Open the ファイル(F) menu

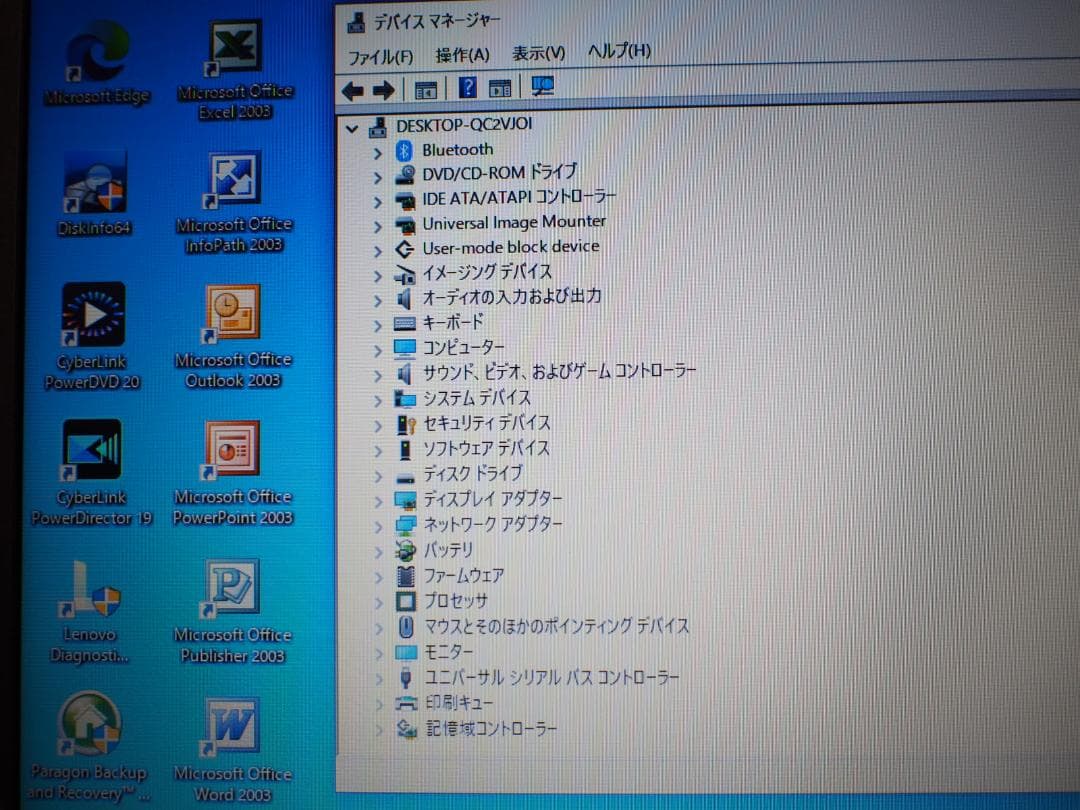pos(380,56)
